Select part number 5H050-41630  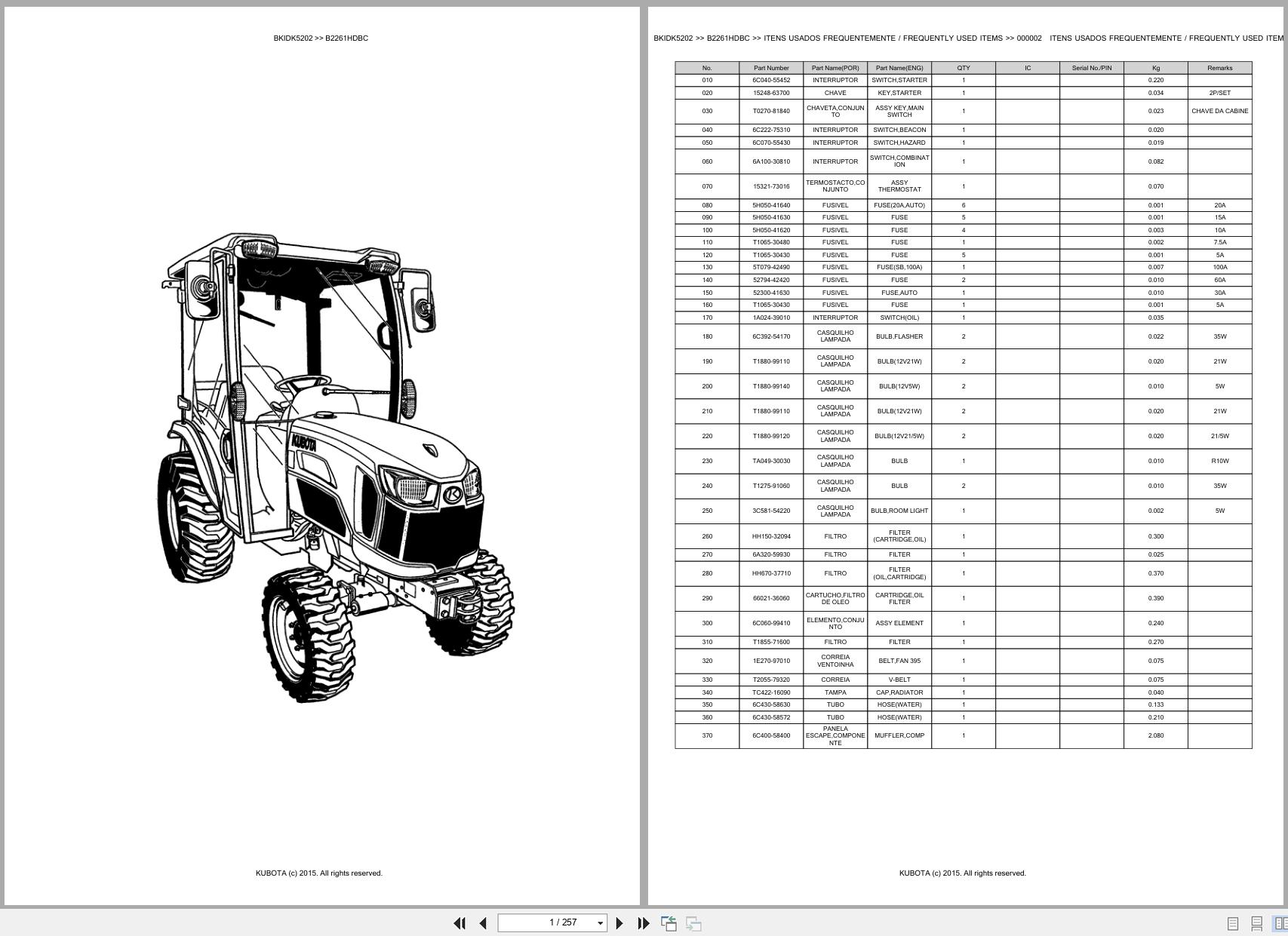pyautogui.click(x=771, y=217)
